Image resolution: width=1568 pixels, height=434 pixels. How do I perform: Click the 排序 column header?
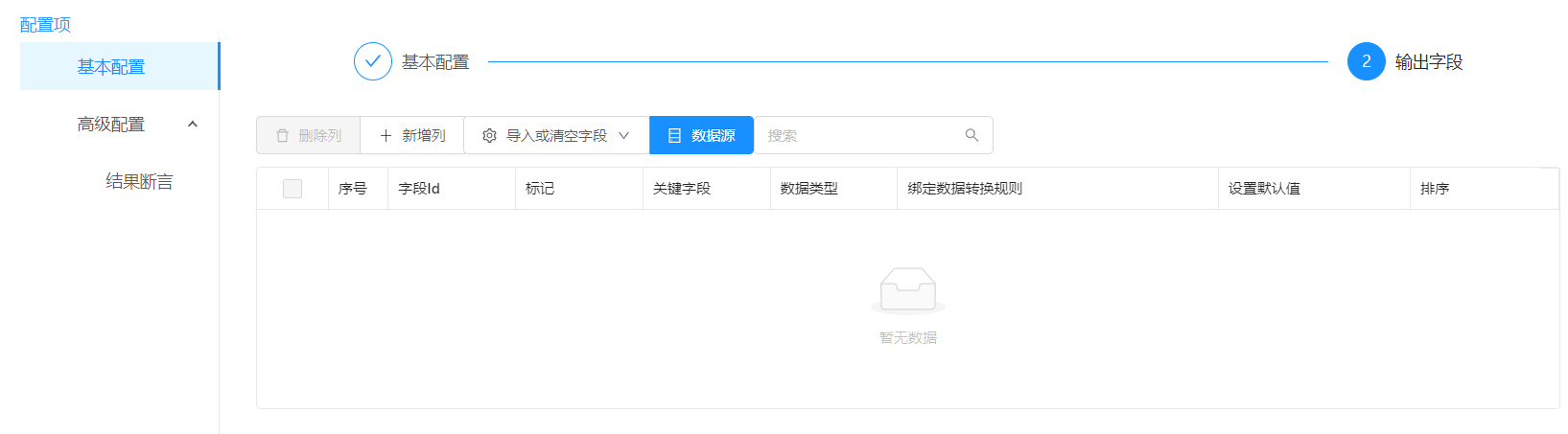coord(1435,189)
